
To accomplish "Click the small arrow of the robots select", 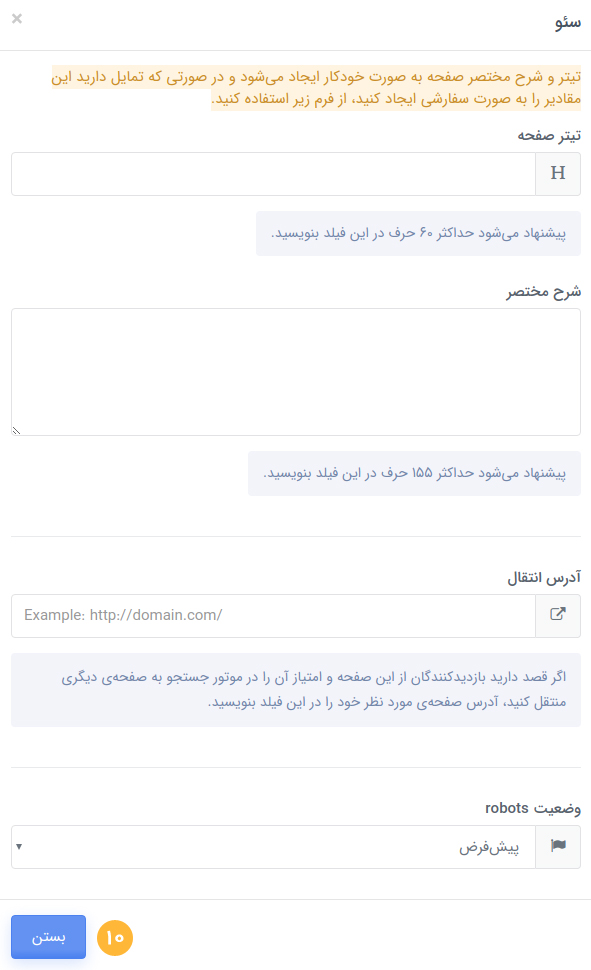I will pyautogui.click(x=19, y=846).
